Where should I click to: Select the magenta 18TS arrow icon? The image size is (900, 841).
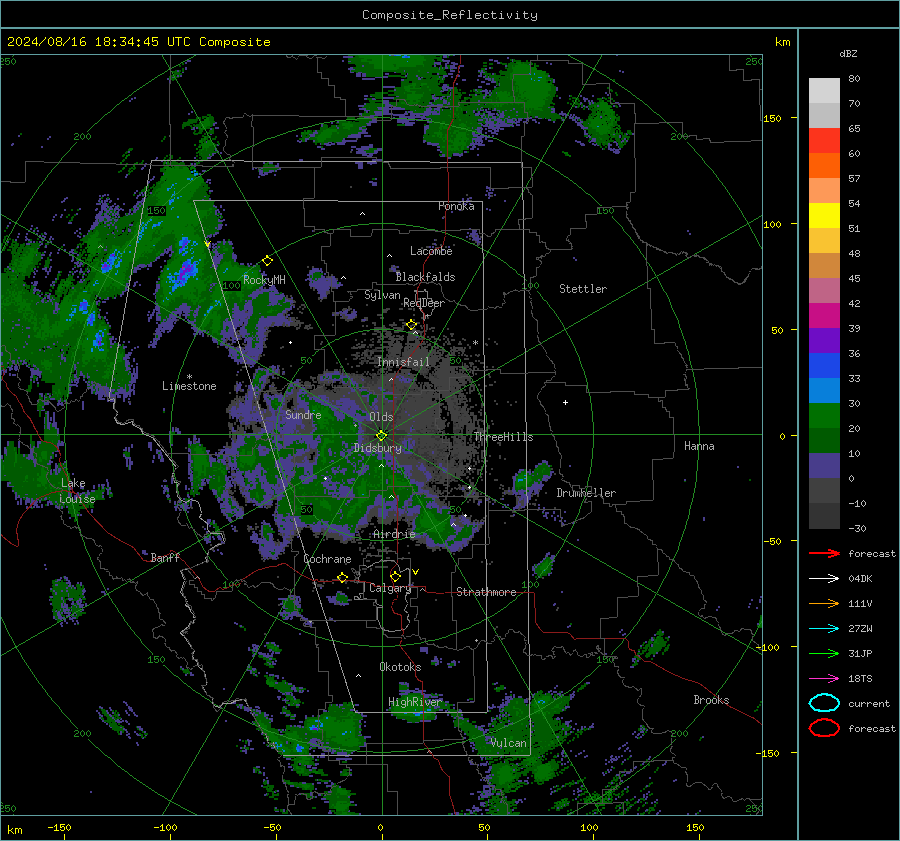[x=824, y=679]
